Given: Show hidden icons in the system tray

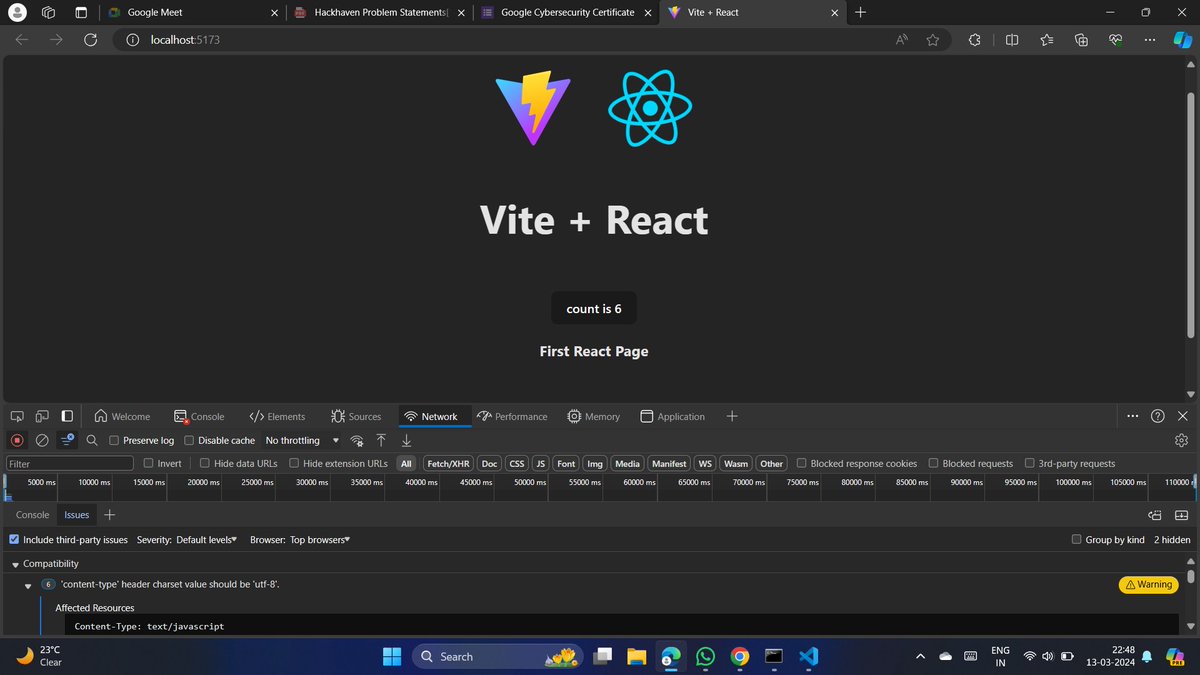Looking at the screenshot, I should tap(920, 657).
